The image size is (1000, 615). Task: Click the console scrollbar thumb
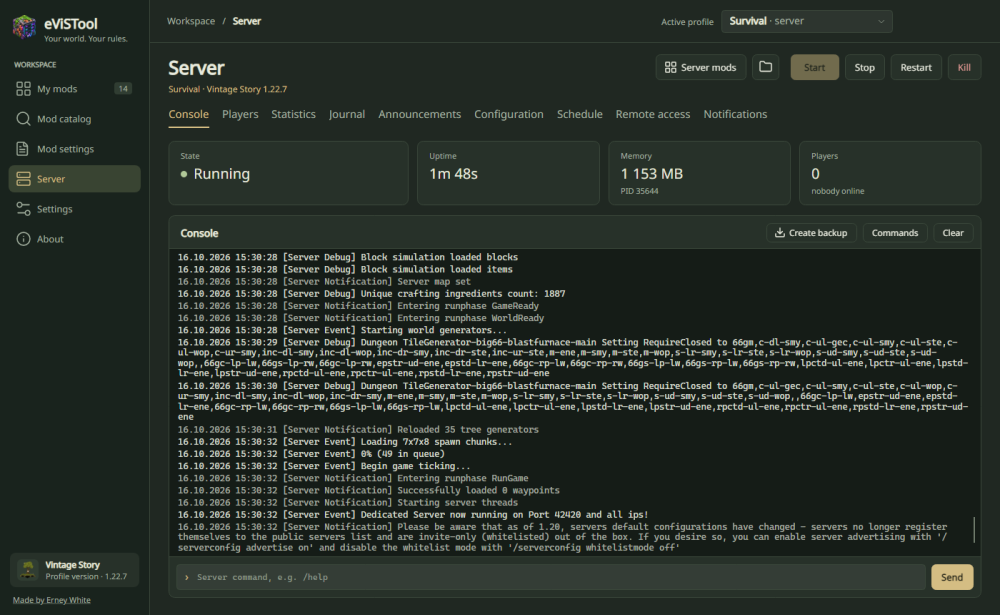974,530
